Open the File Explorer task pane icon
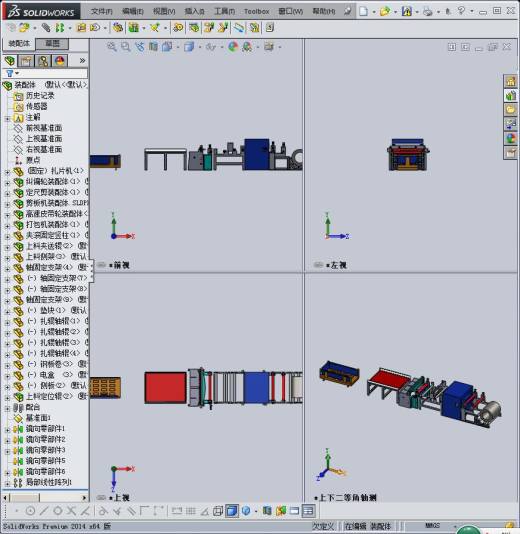The height and width of the screenshot is (534, 520). 510,110
